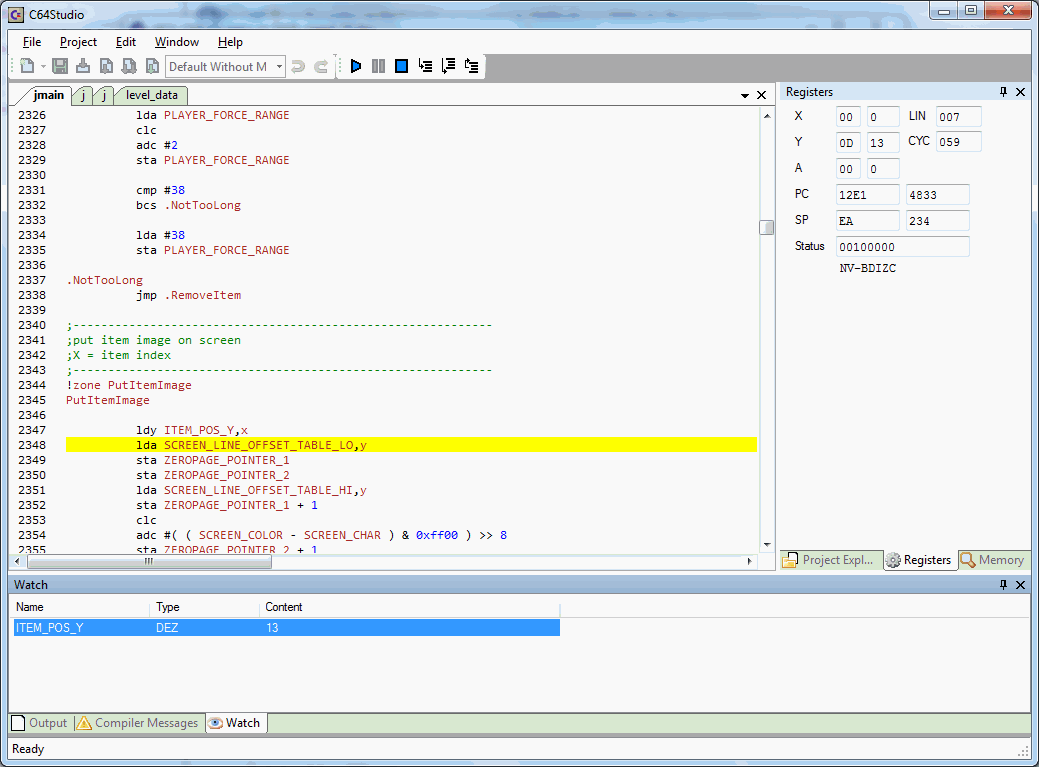Switch to the Compiler Messages tab
This screenshot has width=1039, height=767.
click(137, 723)
